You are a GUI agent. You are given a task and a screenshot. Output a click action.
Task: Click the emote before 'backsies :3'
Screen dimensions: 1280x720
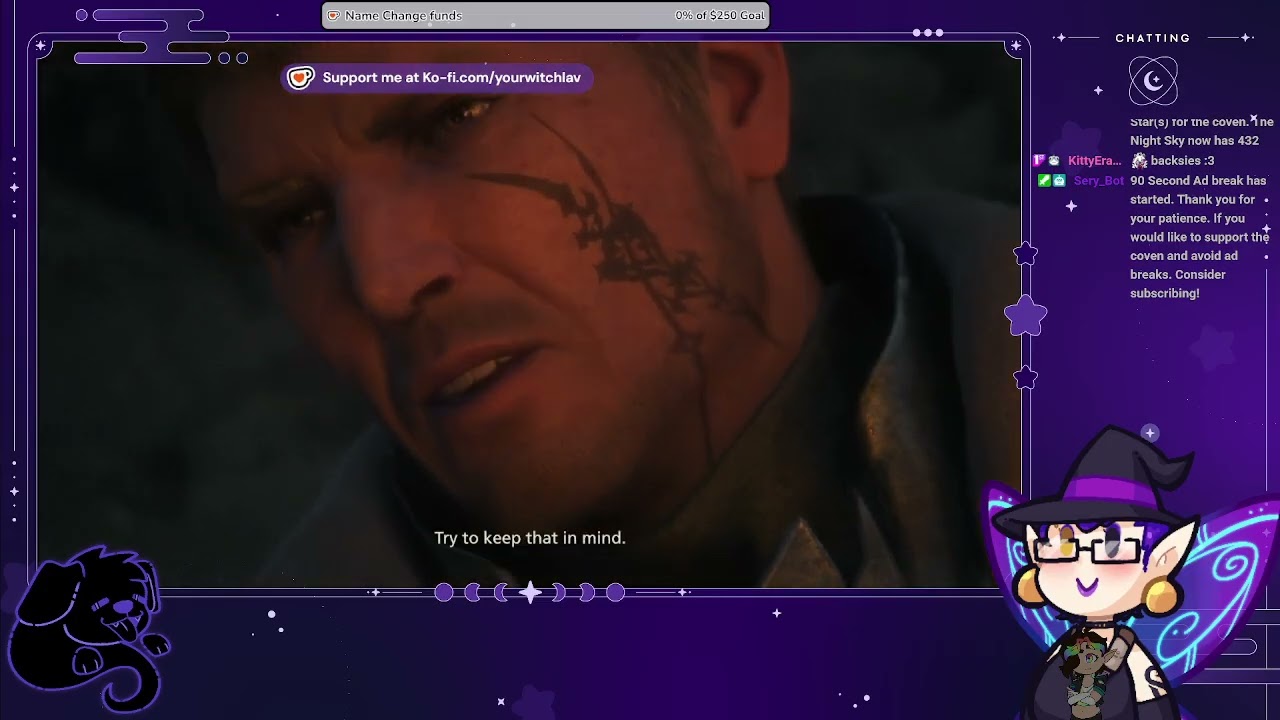(x=1139, y=160)
